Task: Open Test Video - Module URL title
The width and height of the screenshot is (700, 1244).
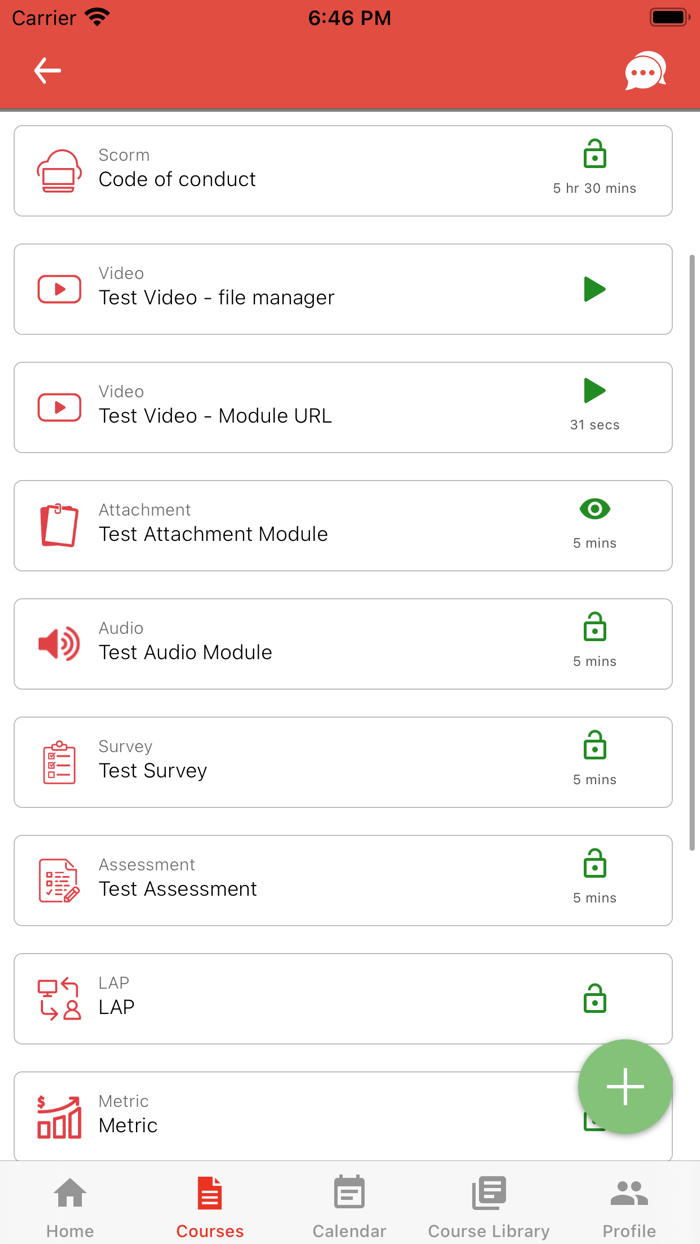Action: (215, 415)
